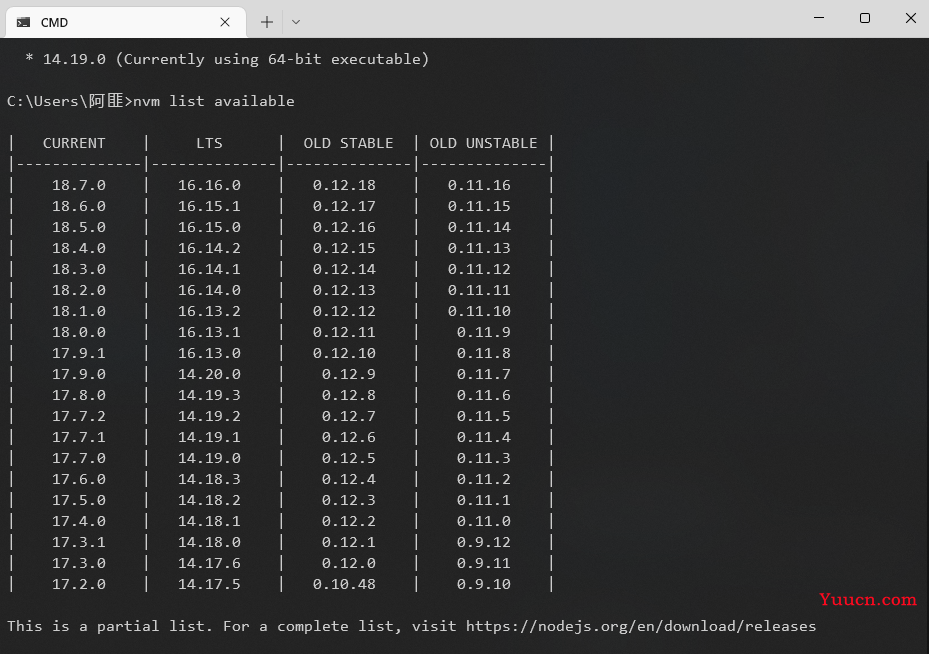The height and width of the screenshot is (654, 929).
Task: Click version 0.12.0 in OLD STABLE
Action: 349,563
